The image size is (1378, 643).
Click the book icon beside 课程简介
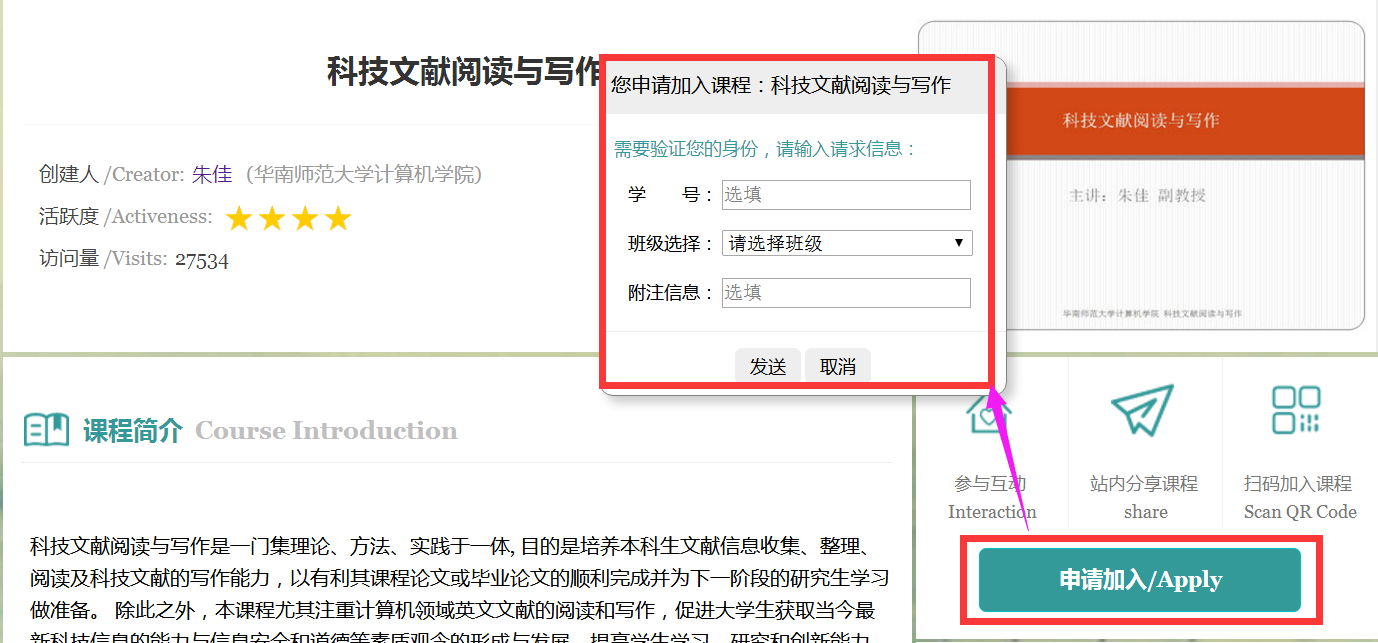[46, 430]
